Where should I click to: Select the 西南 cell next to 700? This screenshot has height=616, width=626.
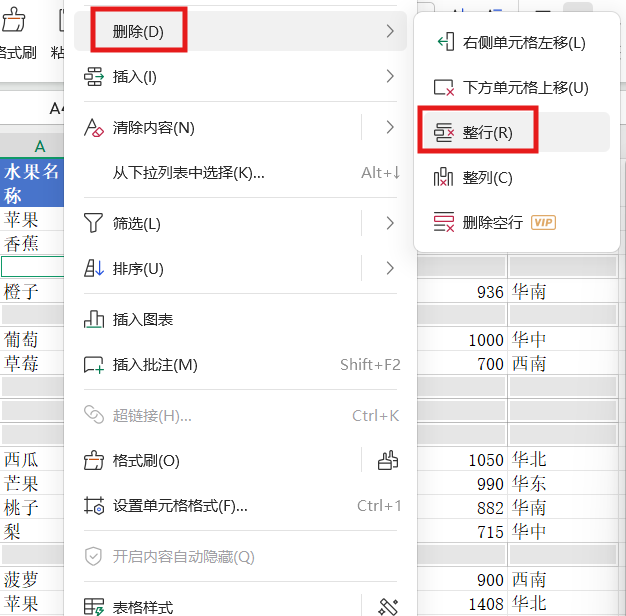pos(563,363)
